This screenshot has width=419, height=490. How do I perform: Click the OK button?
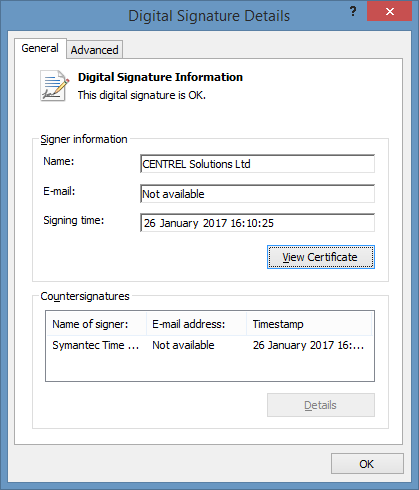point(367,464)
